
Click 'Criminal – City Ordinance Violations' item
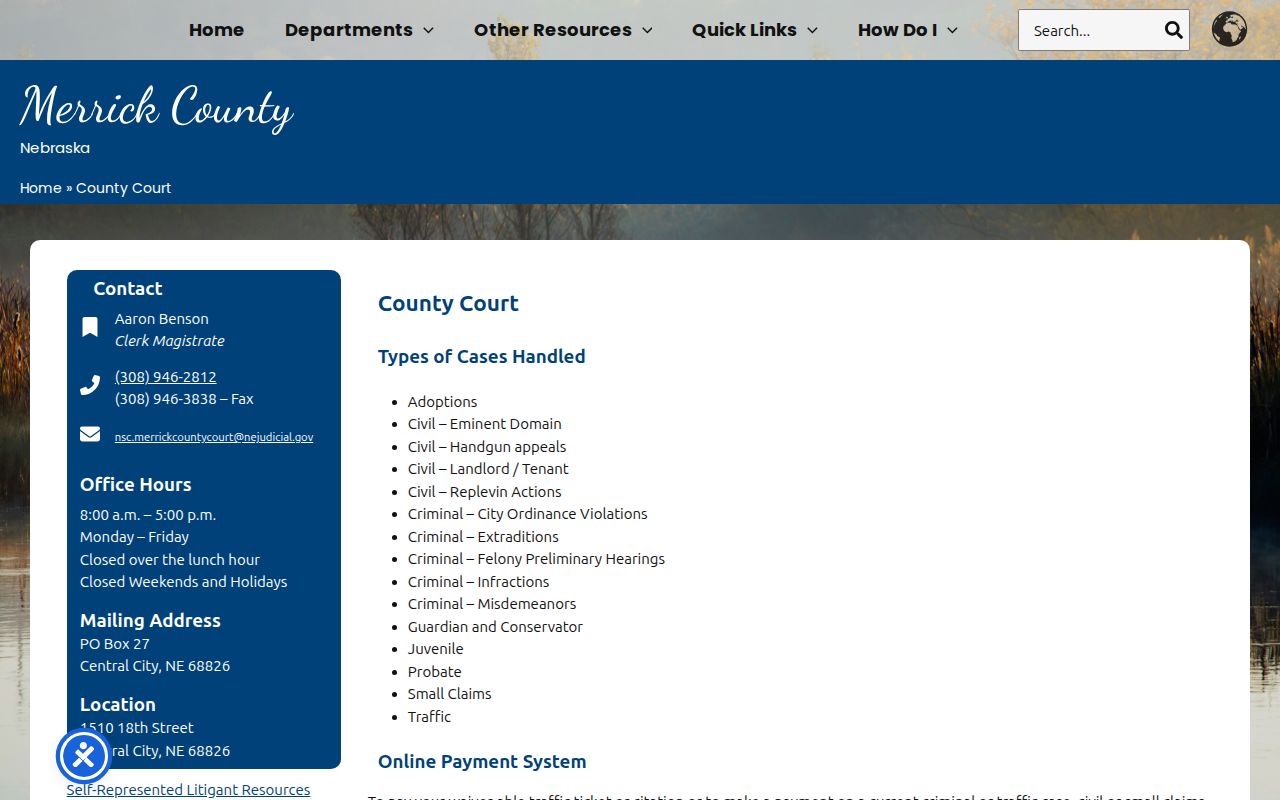[528, 514]
